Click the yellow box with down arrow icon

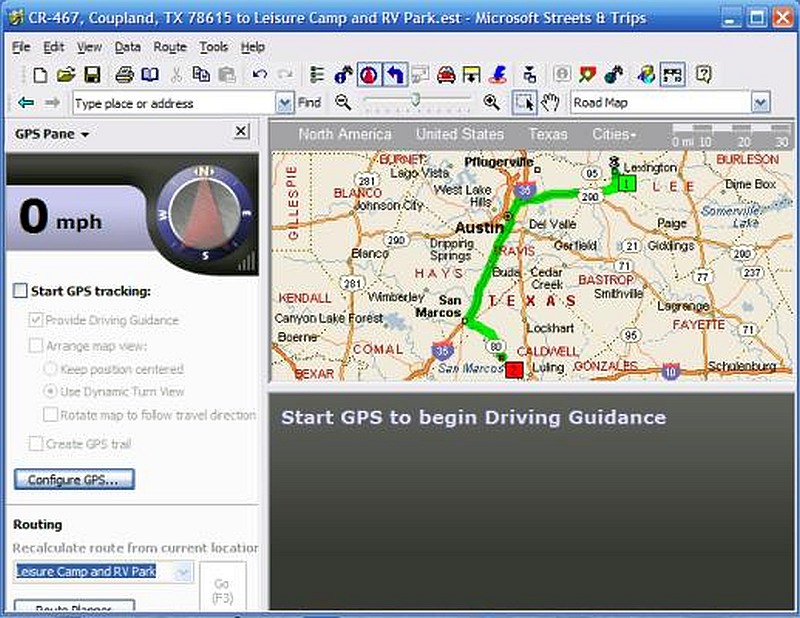(471, 75)
